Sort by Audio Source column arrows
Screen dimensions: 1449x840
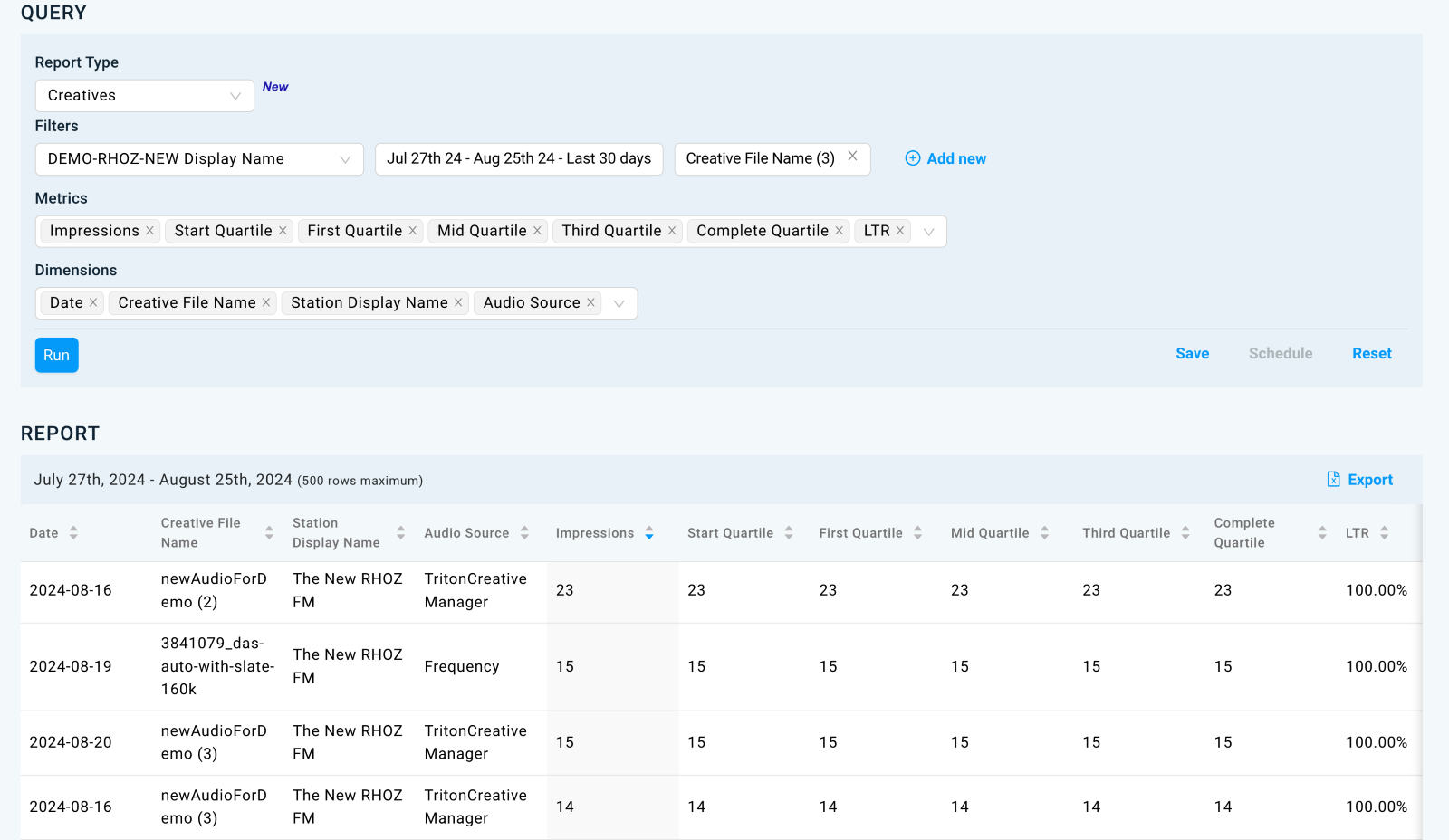tap(524, 533)
